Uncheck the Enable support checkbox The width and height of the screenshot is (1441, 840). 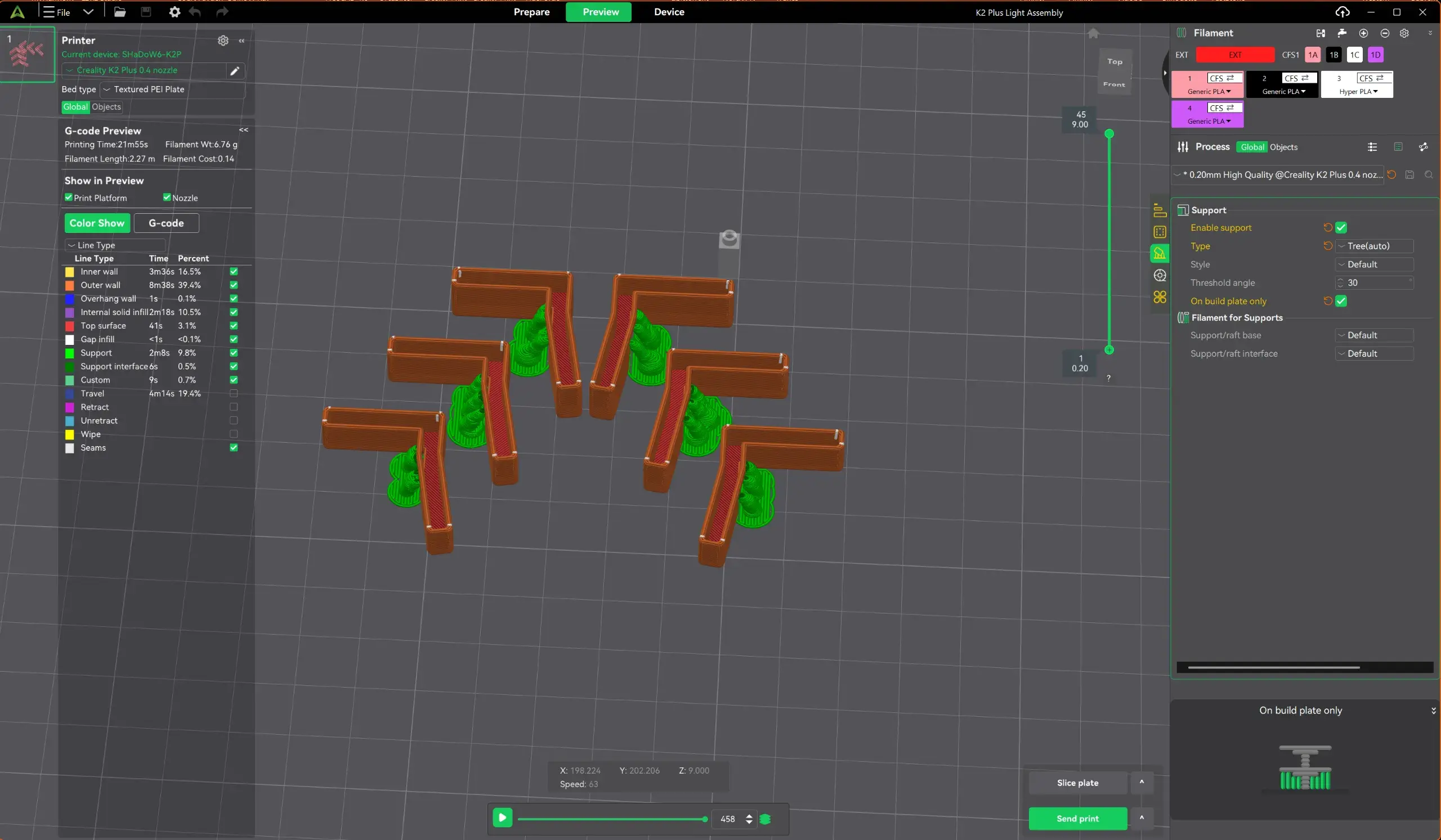click(x=1341, y=227)
